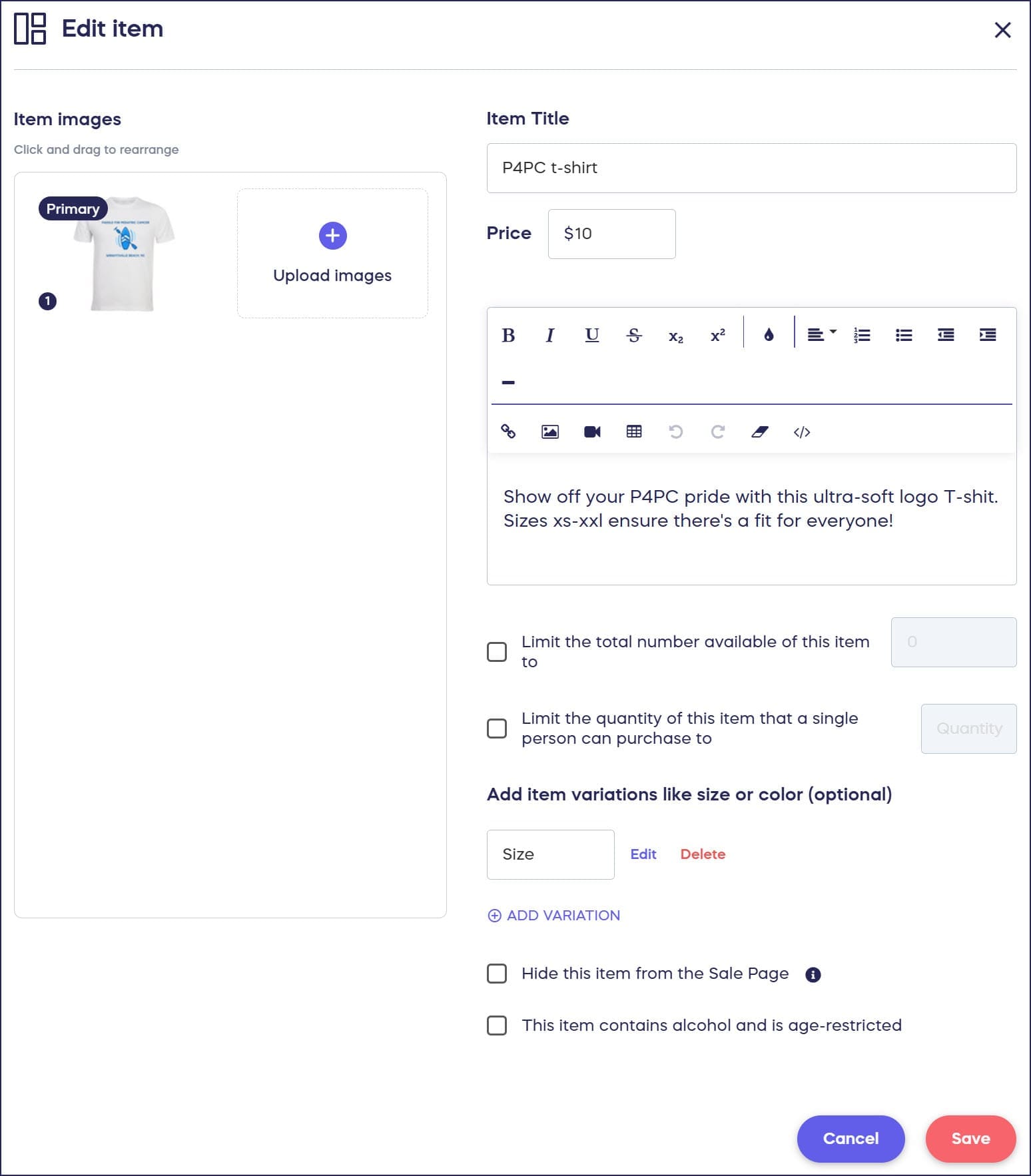
Task: Check the per-person purchase quantity limit
Action: 497,729
